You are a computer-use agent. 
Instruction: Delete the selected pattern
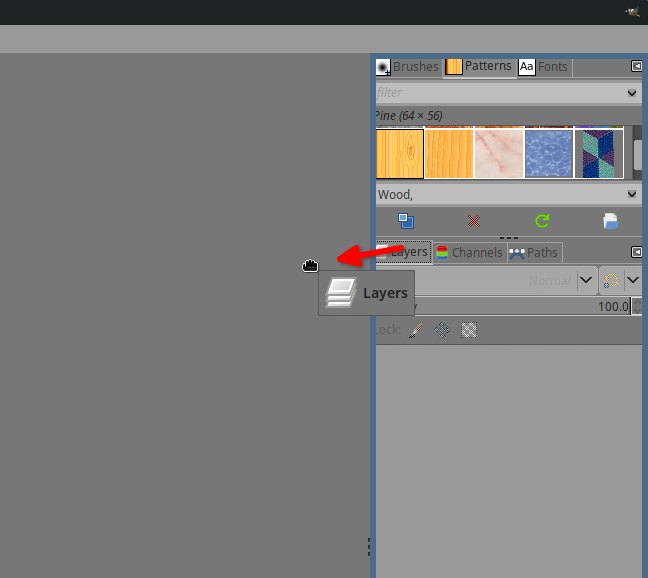[474, 221]
